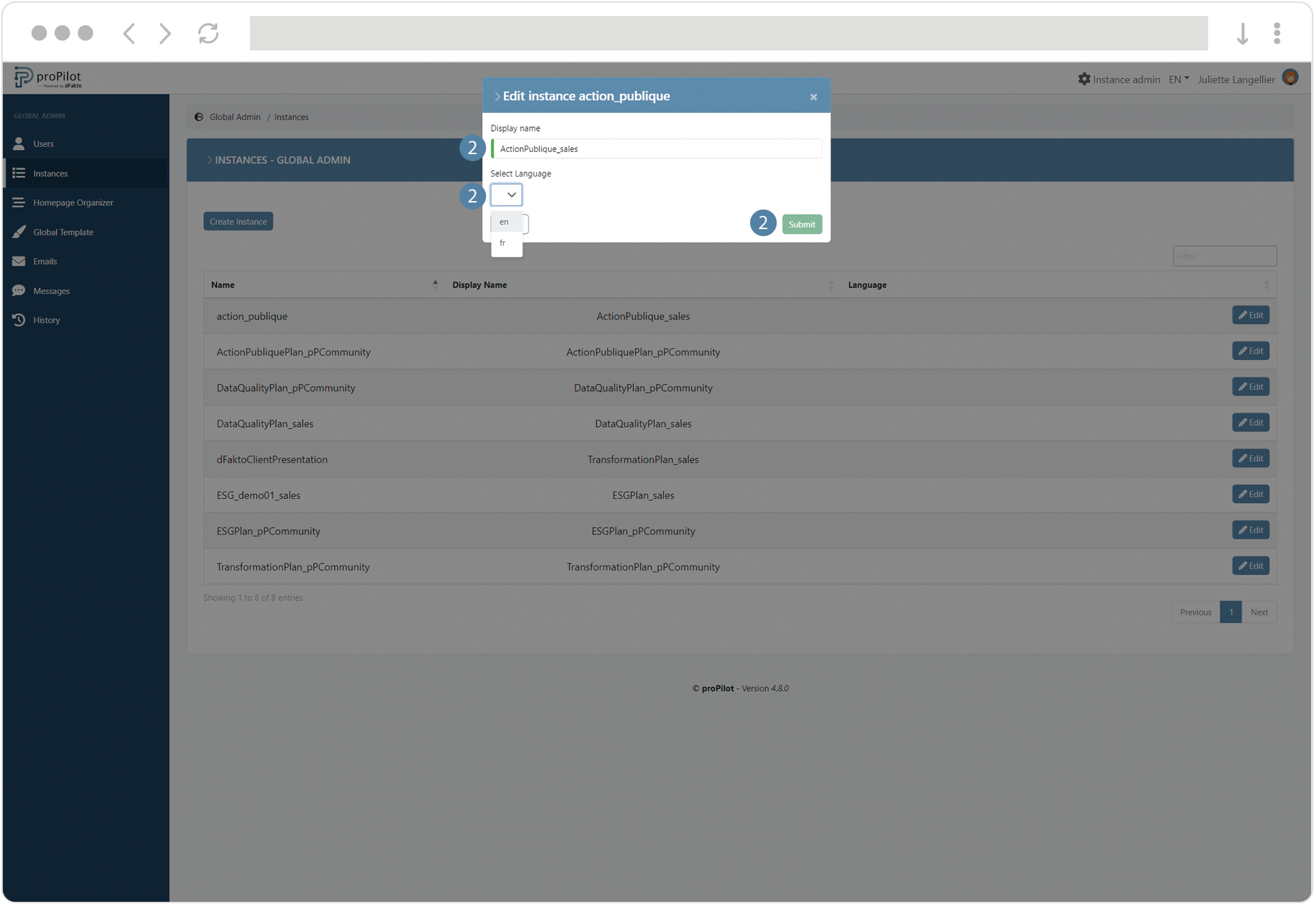Submit the edited instance details
The width and height of the screenshot is (1316, 906).
click(x=801, y=224)
